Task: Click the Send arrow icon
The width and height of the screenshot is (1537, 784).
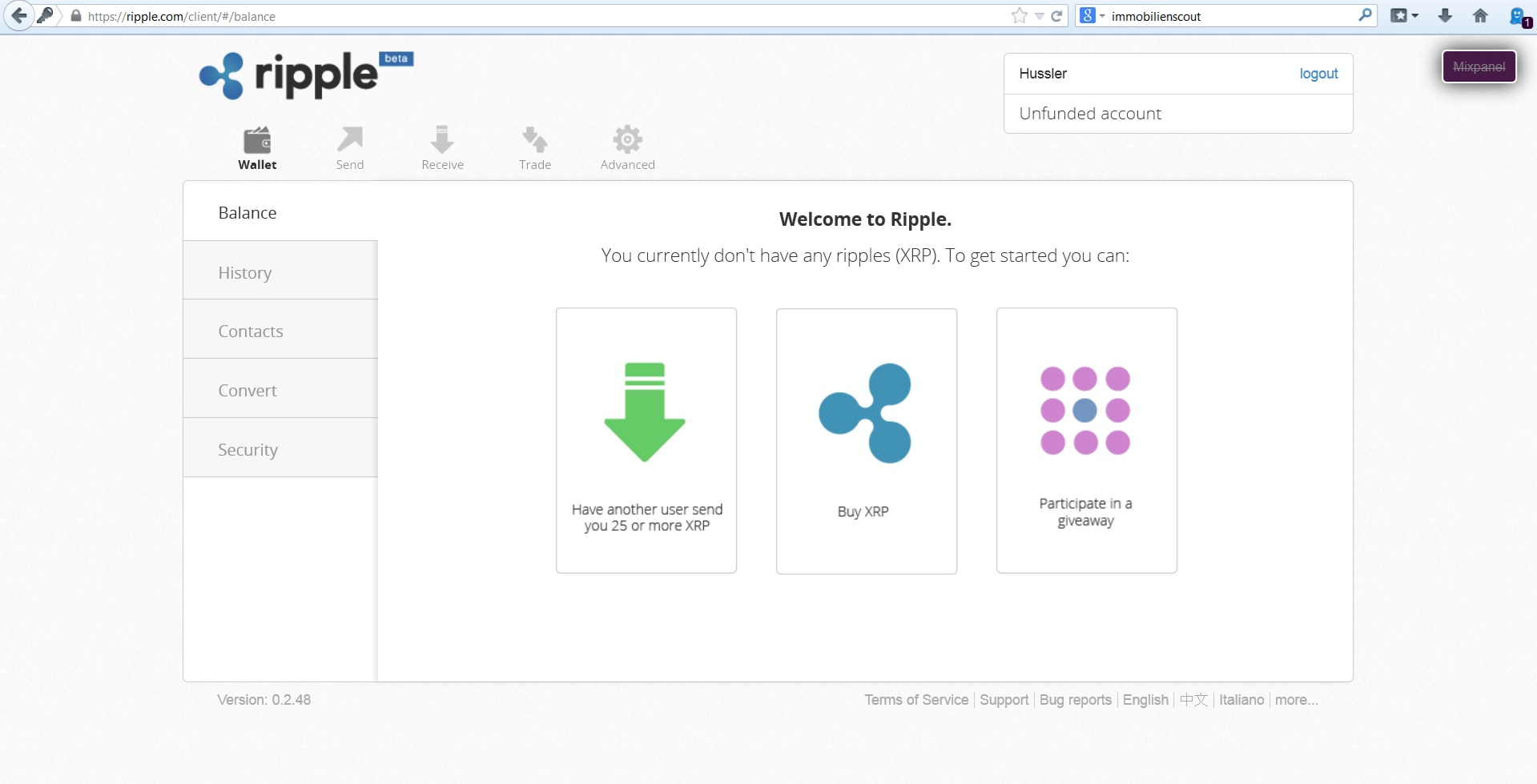Action: [x=350, y=139]
